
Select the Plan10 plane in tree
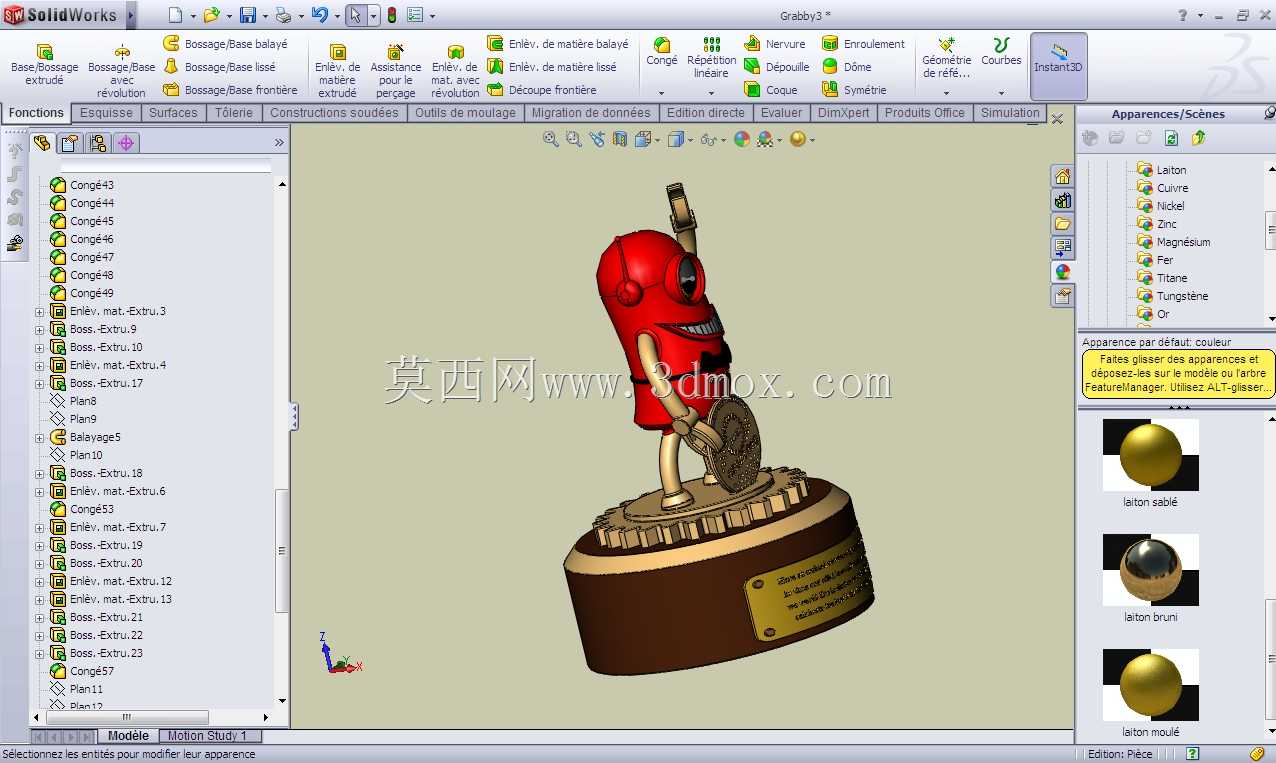coord(86,455)
